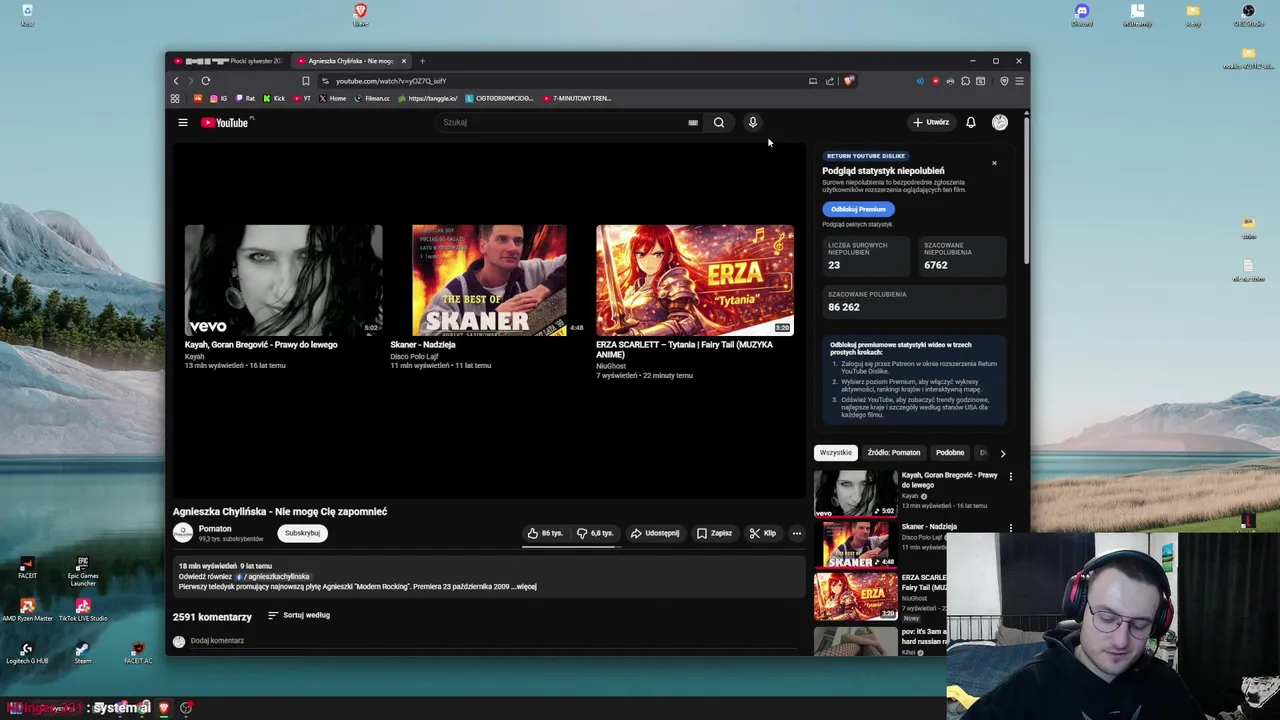This screenshot has height=720, width=1280.
Task: Open the Epic Games Launcher desktop shortcut
Action: click(x=83, y=571)
